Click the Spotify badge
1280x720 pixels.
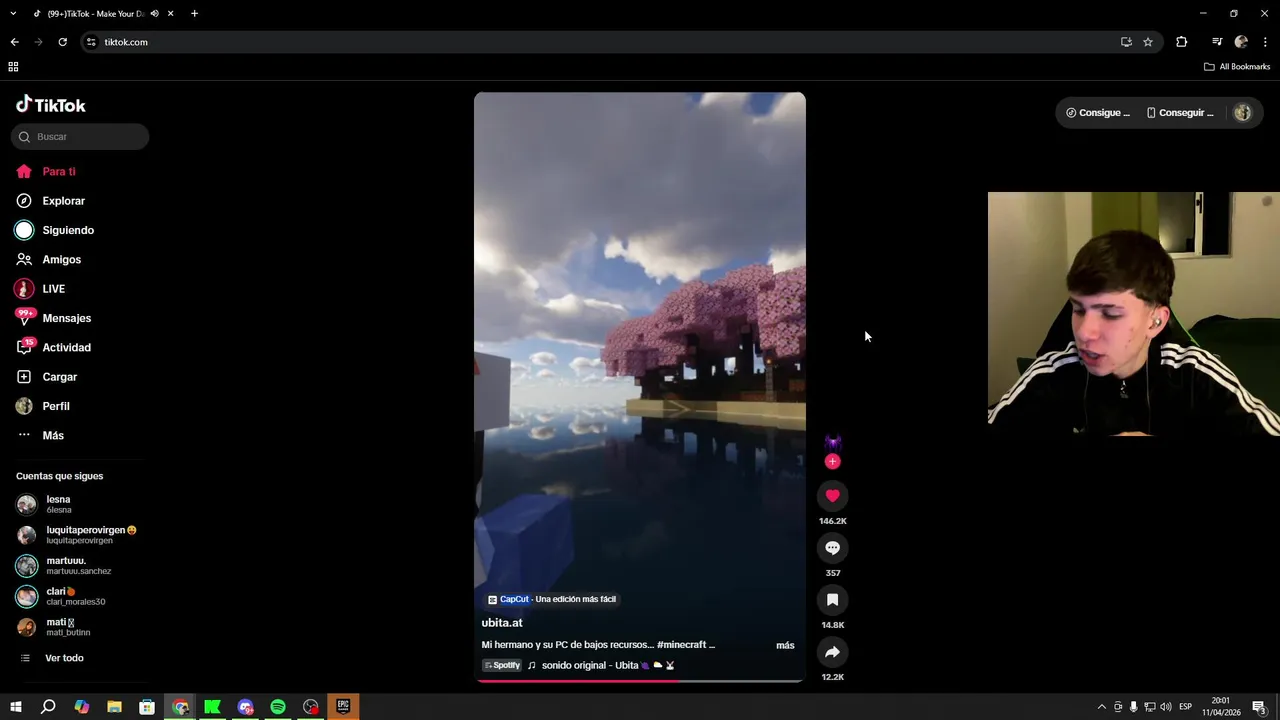pyautogui.click(x=502, y=666)
